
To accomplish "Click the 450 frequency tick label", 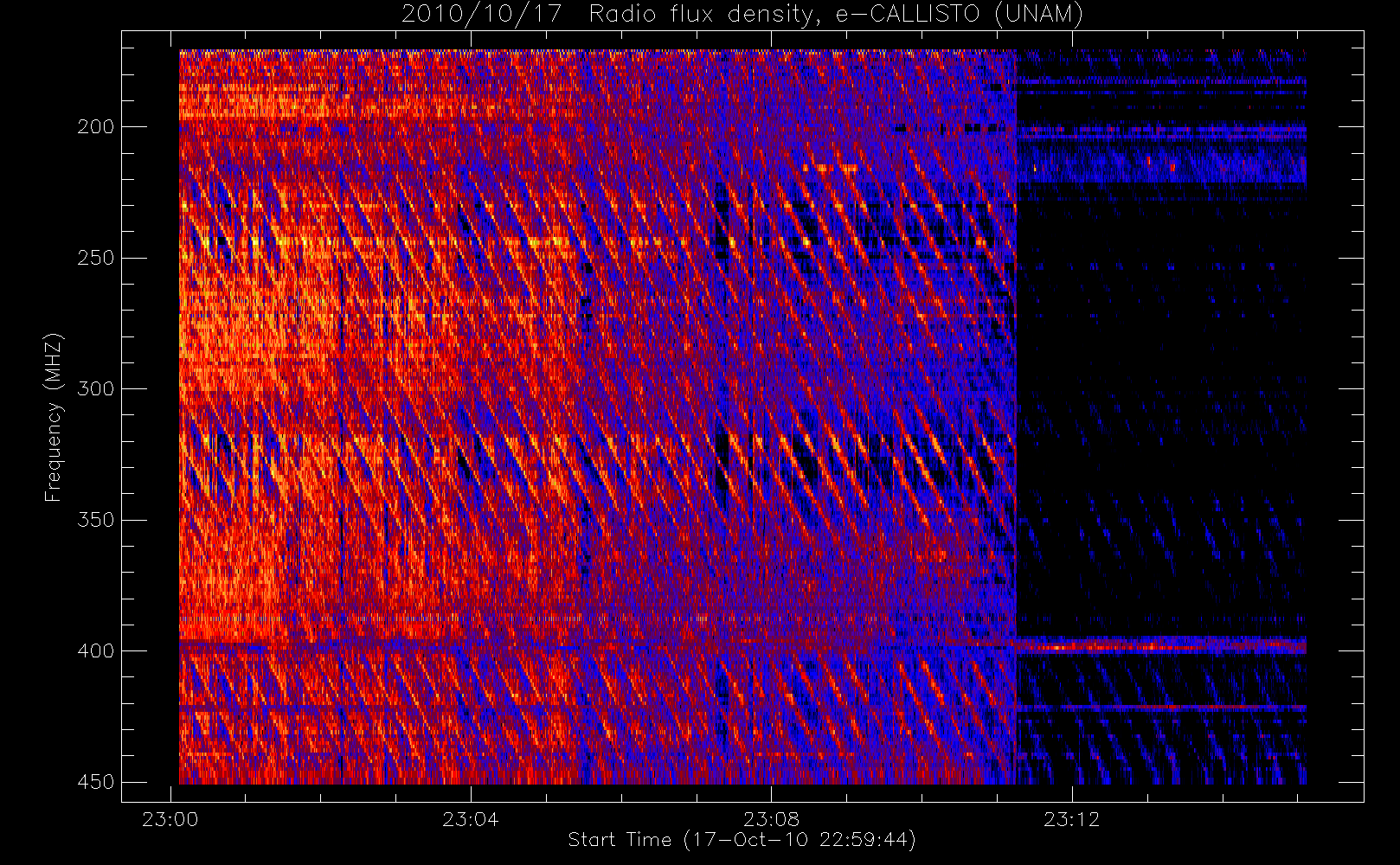I will (95, 782).
